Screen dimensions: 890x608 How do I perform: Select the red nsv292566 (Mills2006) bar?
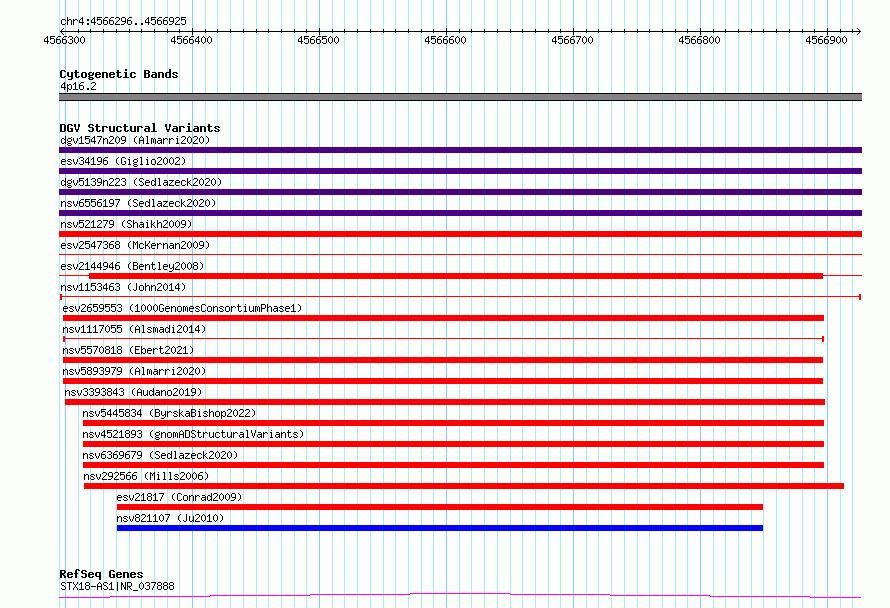[464, 486]
